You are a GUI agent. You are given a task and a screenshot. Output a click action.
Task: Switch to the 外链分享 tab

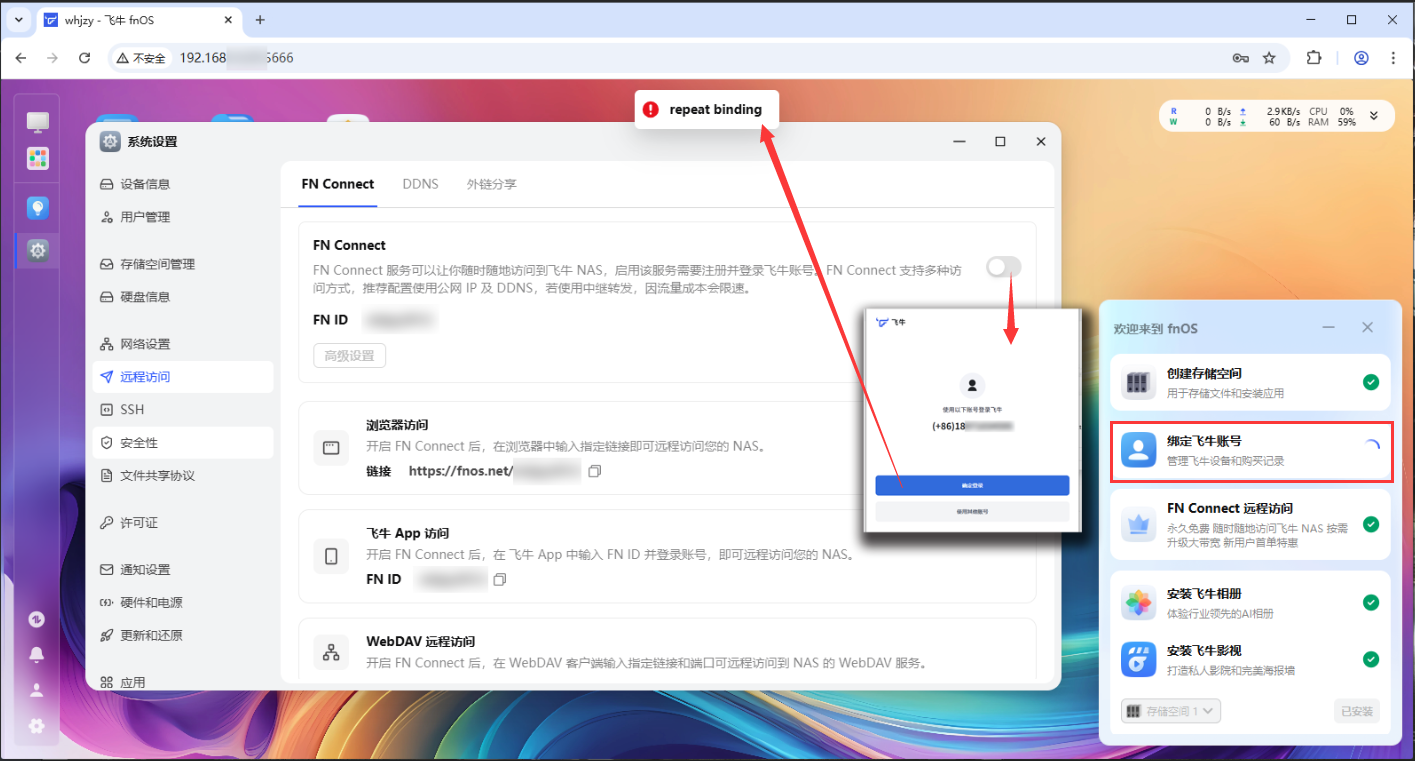[491, 184]
